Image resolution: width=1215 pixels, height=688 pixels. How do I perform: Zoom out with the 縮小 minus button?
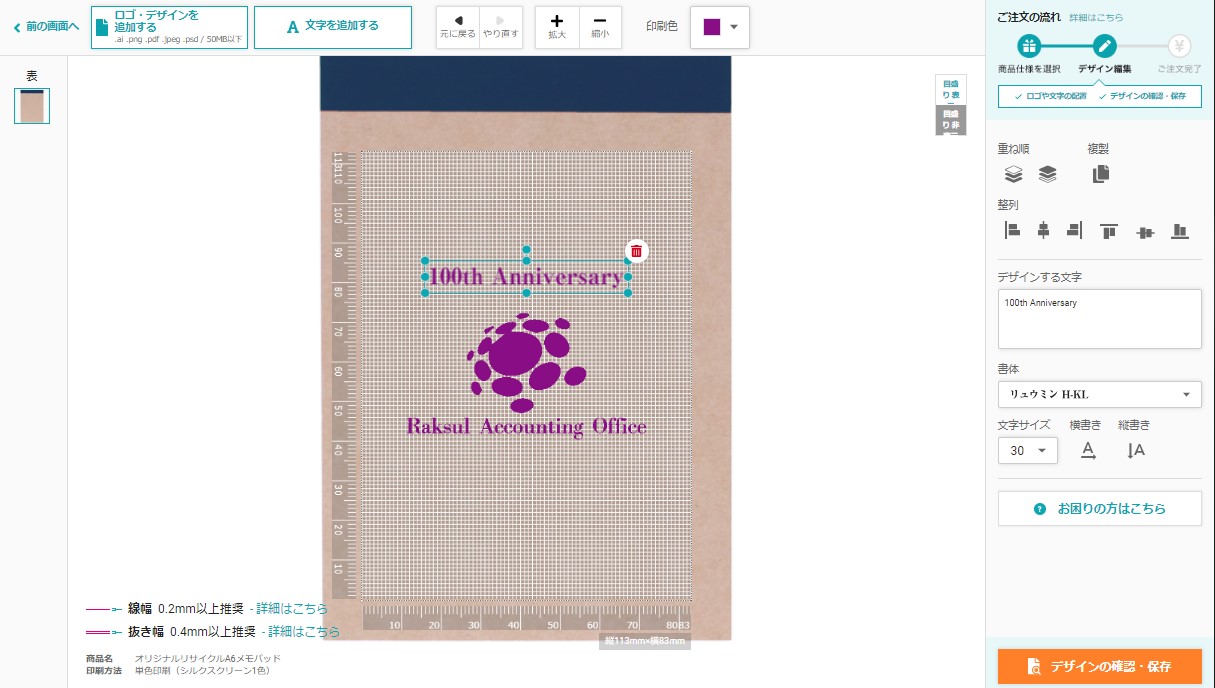[x=600, y=27]
